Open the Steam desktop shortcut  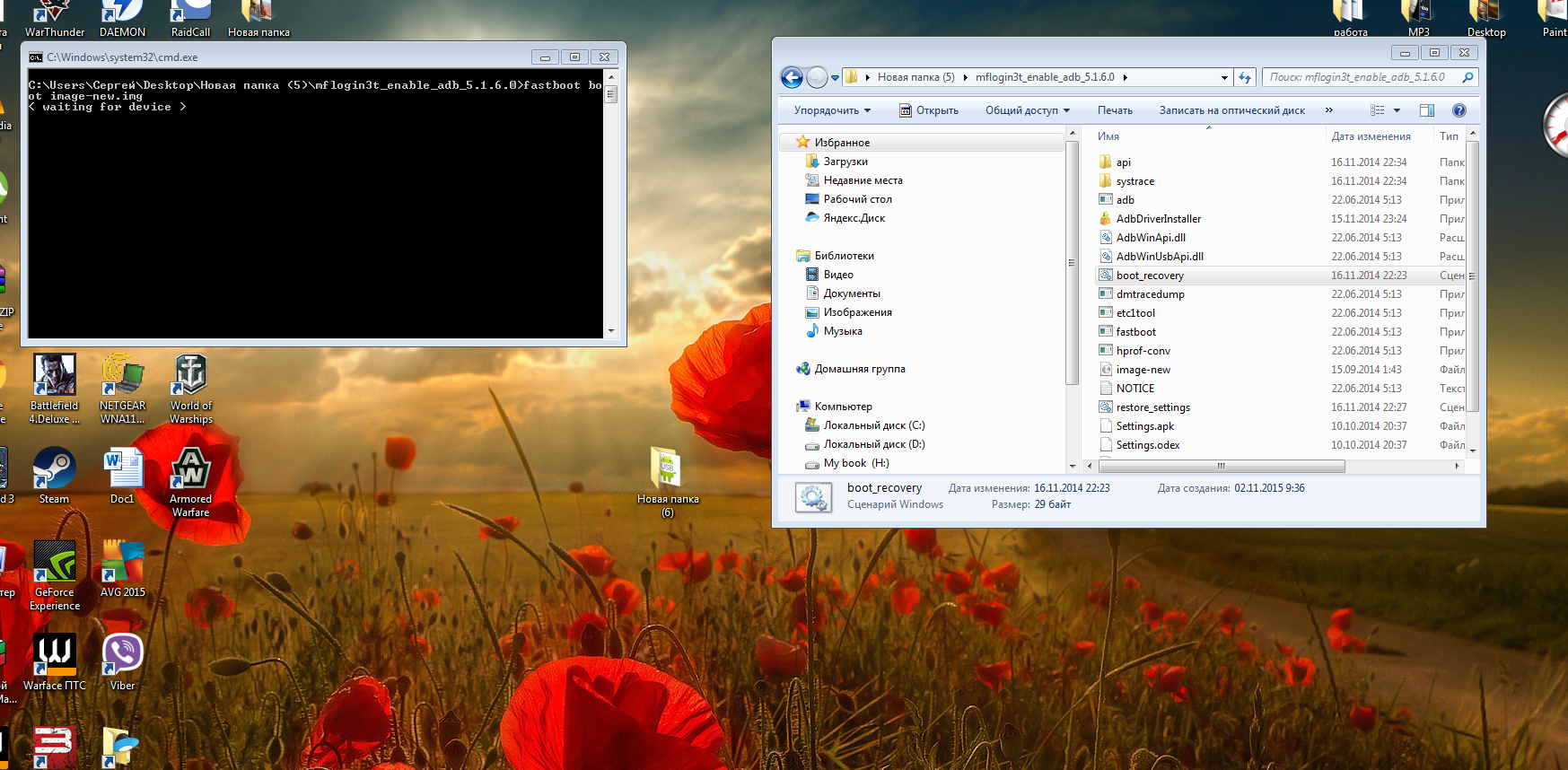[54, 476]
